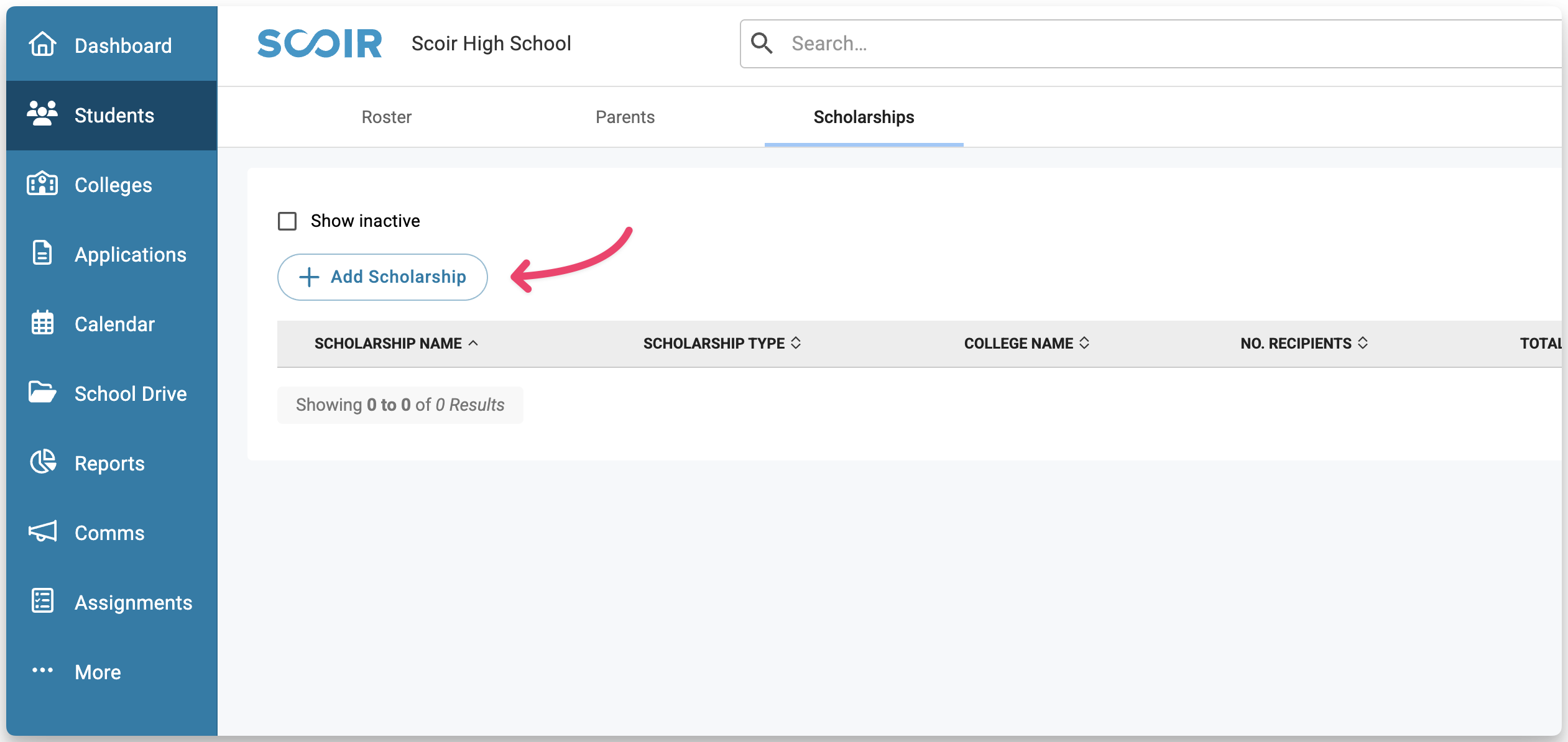1568x742 pixels.
Task: Open Colleges via the building icon
Action: click(x=42, y=184)
